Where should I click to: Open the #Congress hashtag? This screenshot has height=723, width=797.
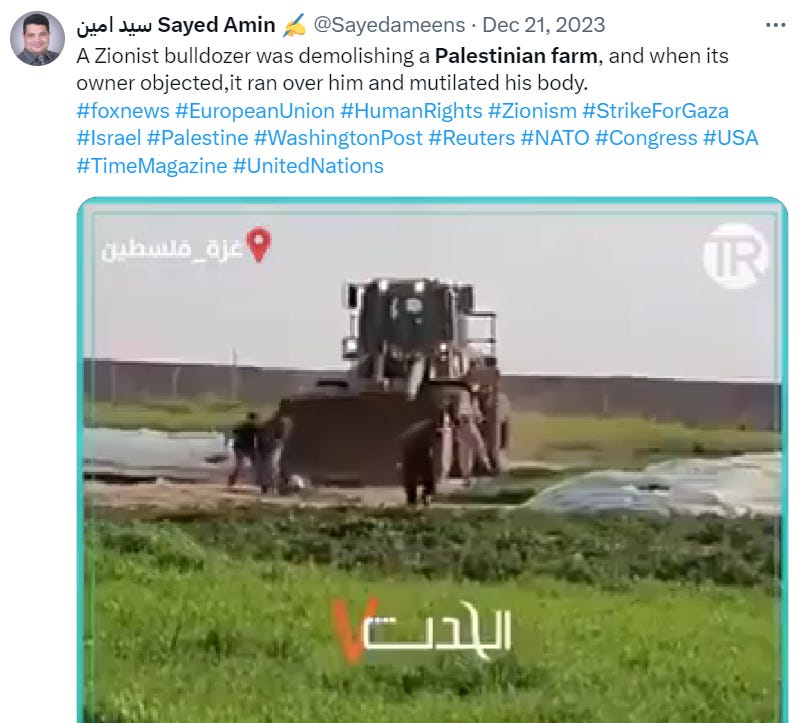(x=646, y=138)
